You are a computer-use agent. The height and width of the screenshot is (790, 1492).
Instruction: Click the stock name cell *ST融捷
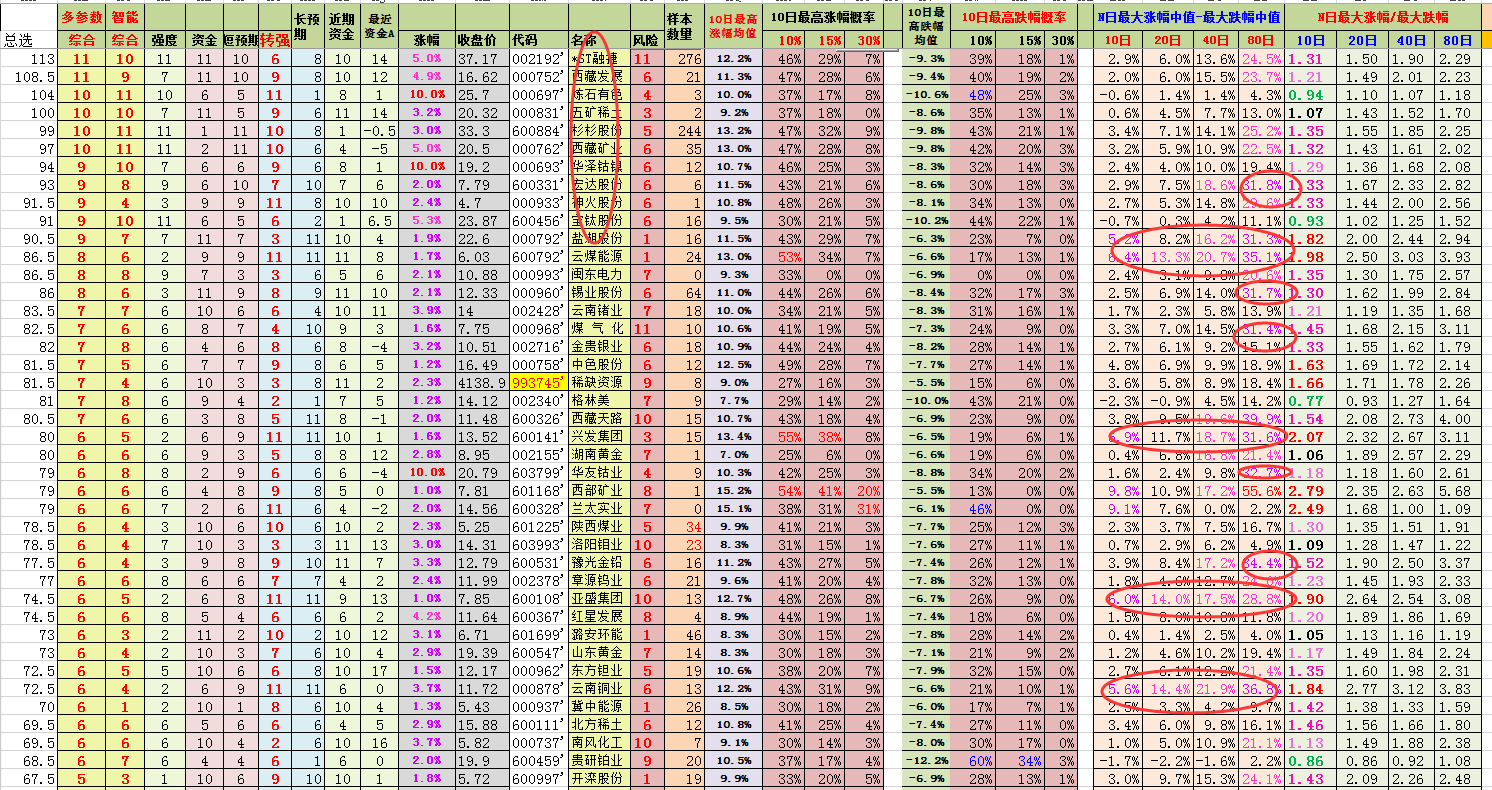coord(598,59)
